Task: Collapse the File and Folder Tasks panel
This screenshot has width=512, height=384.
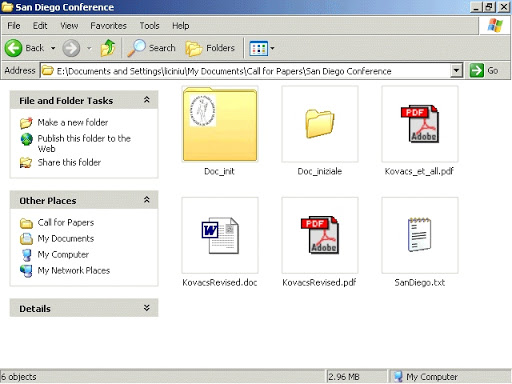Action: pyautogui.click(x=147, y=100)
